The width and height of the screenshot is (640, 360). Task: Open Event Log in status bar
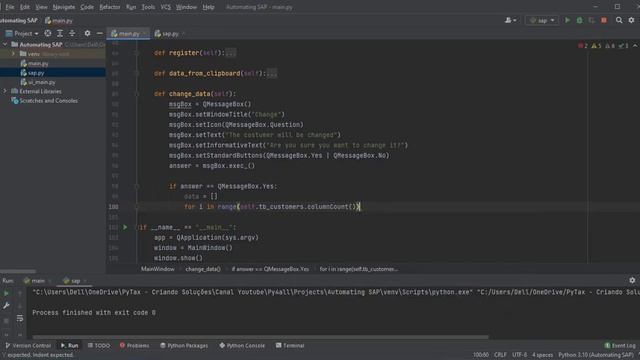click(620, 345)
